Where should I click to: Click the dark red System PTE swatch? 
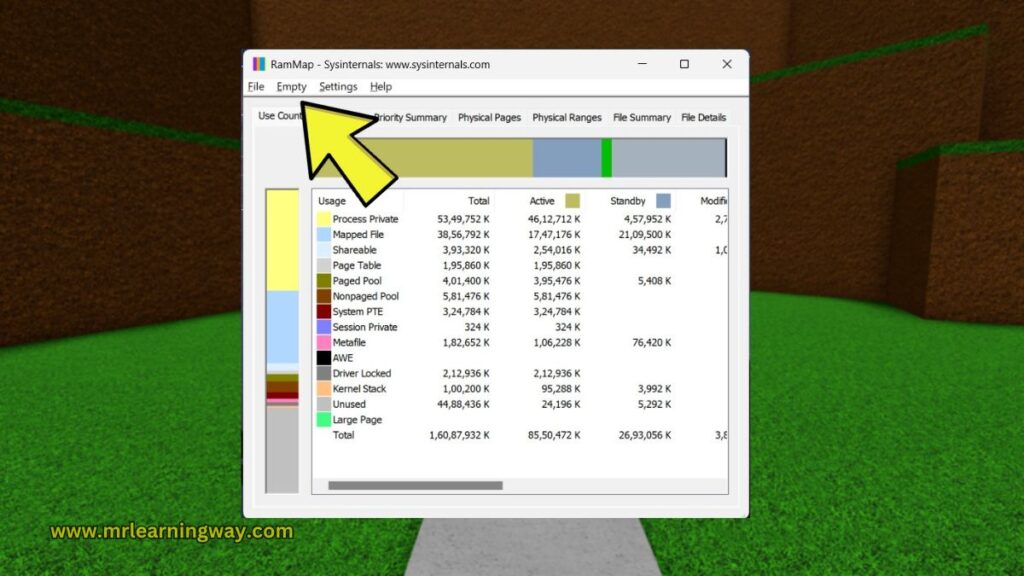324,311
